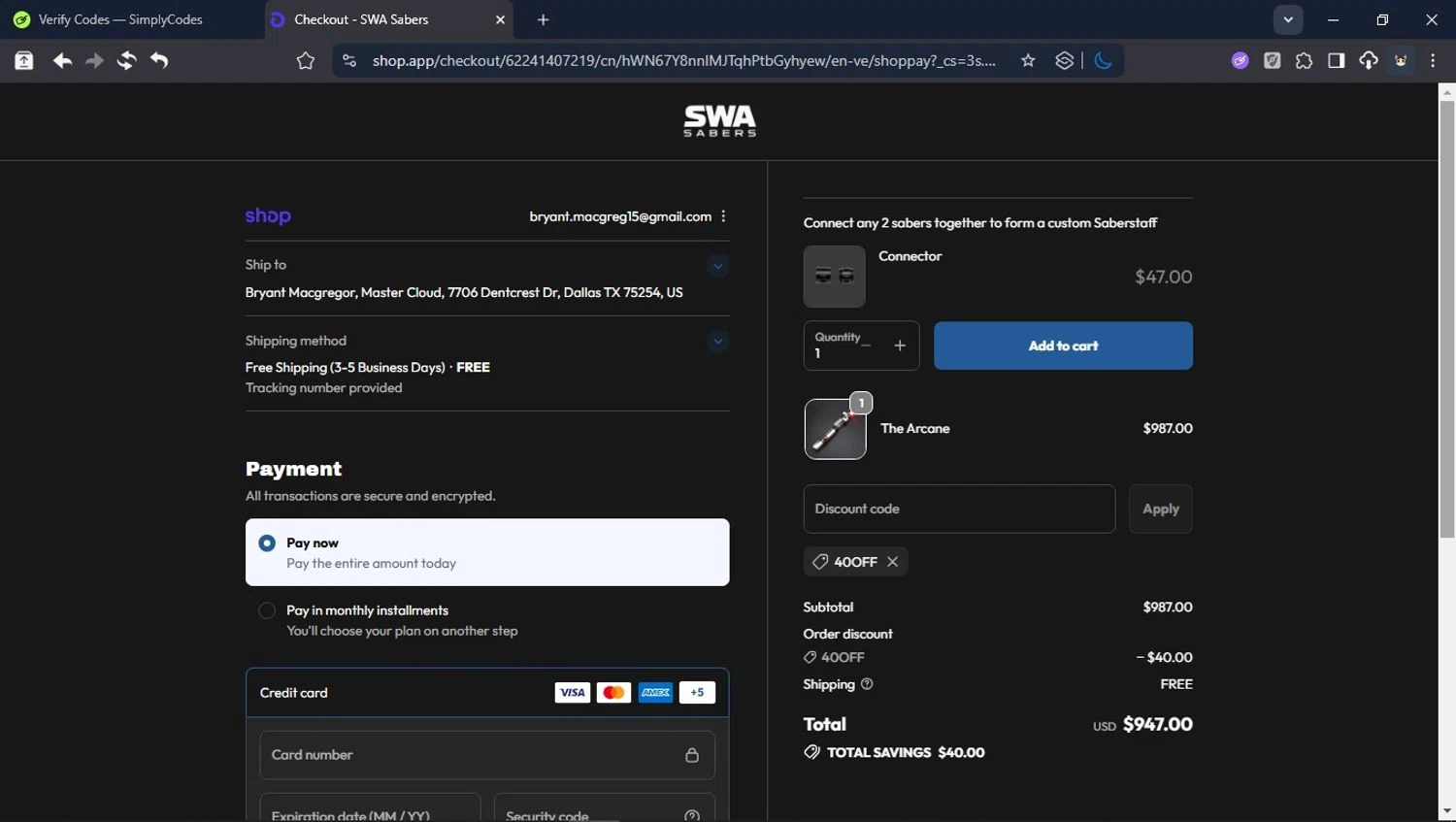Click the Security code field
This screenshot has height=822, width=1456.
(605, 807)
